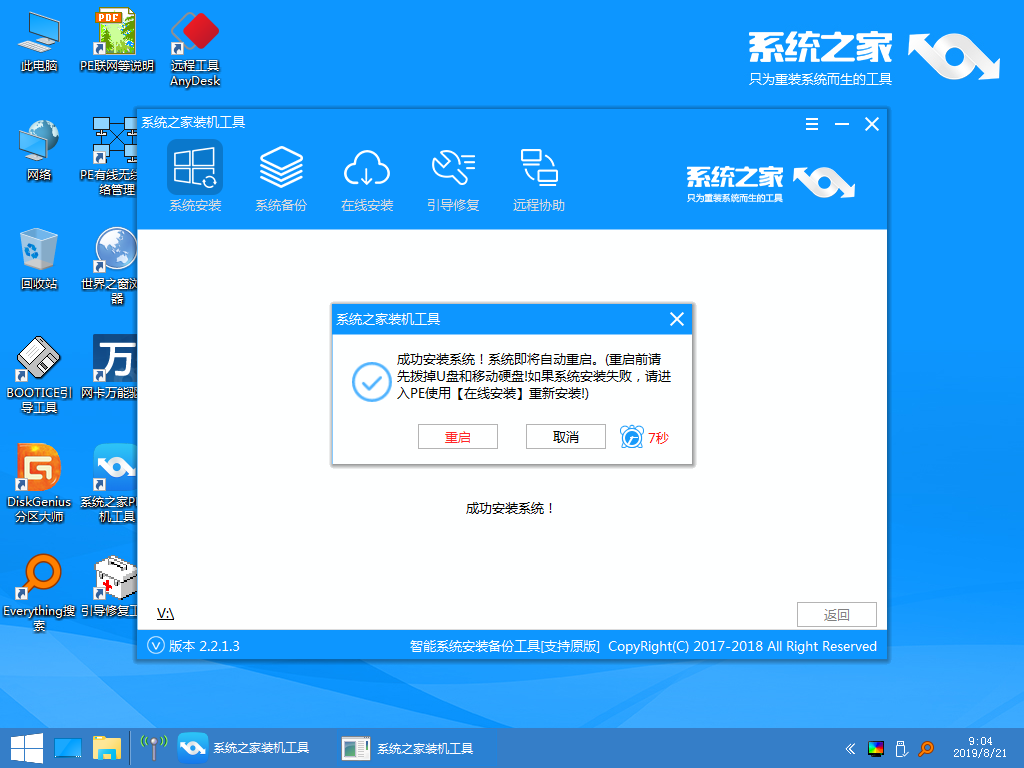Open 回收站 recycle bin icon

pos(39,259)
